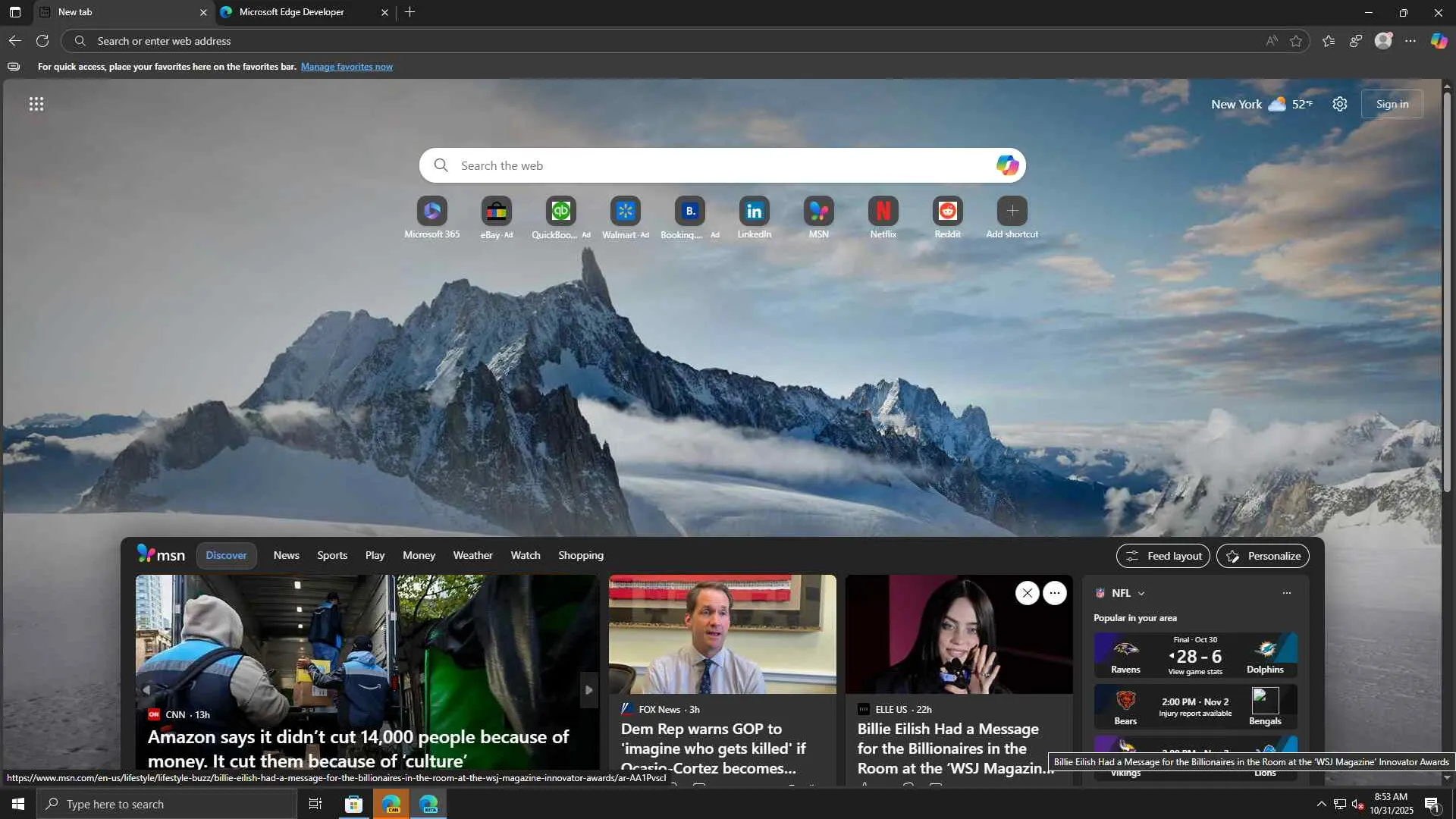
Task: Switch to the Sports feed tab
Action: (x=332, y=555)
